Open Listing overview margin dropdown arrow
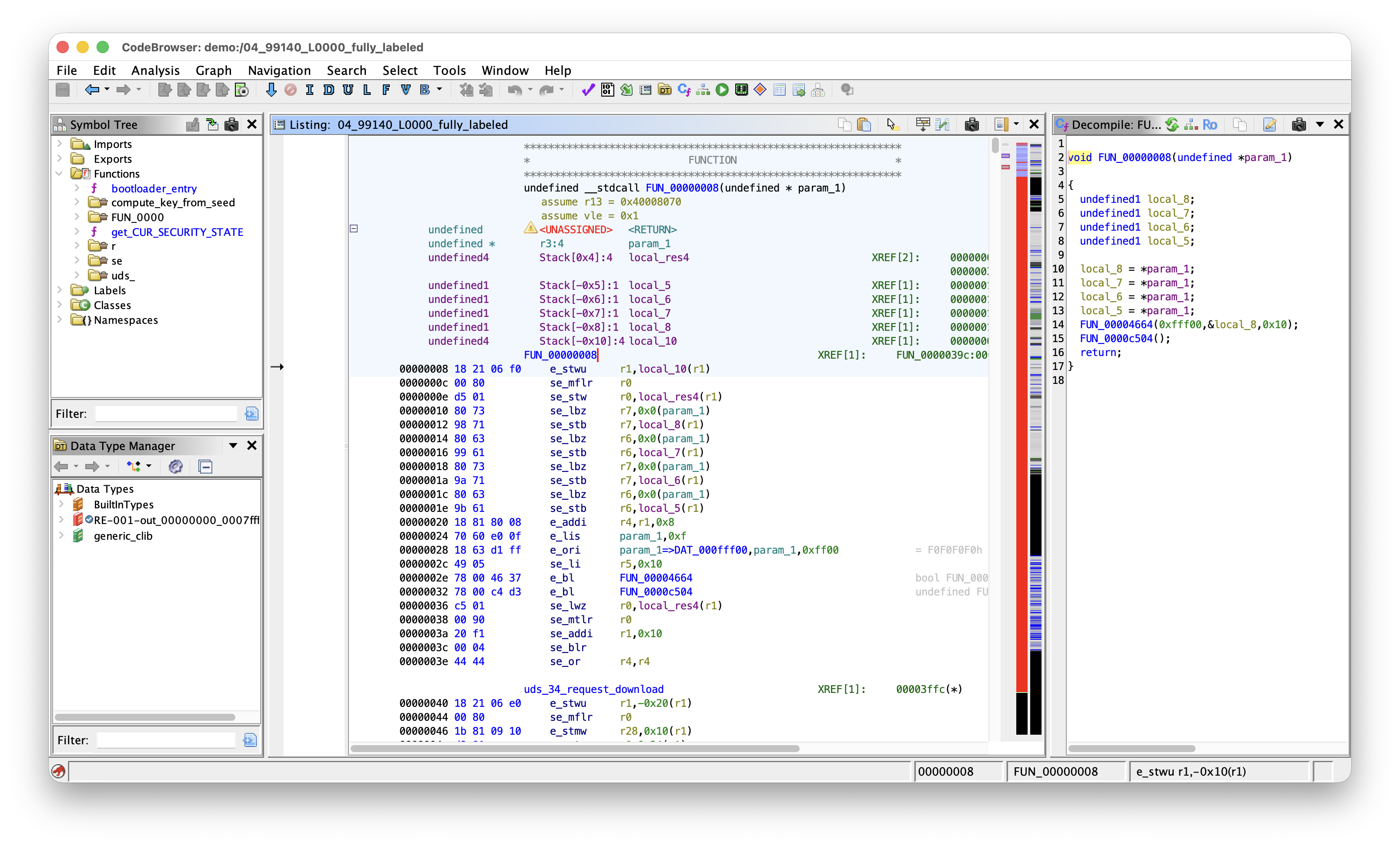The image size is (1400, 847). point(1016,124)
